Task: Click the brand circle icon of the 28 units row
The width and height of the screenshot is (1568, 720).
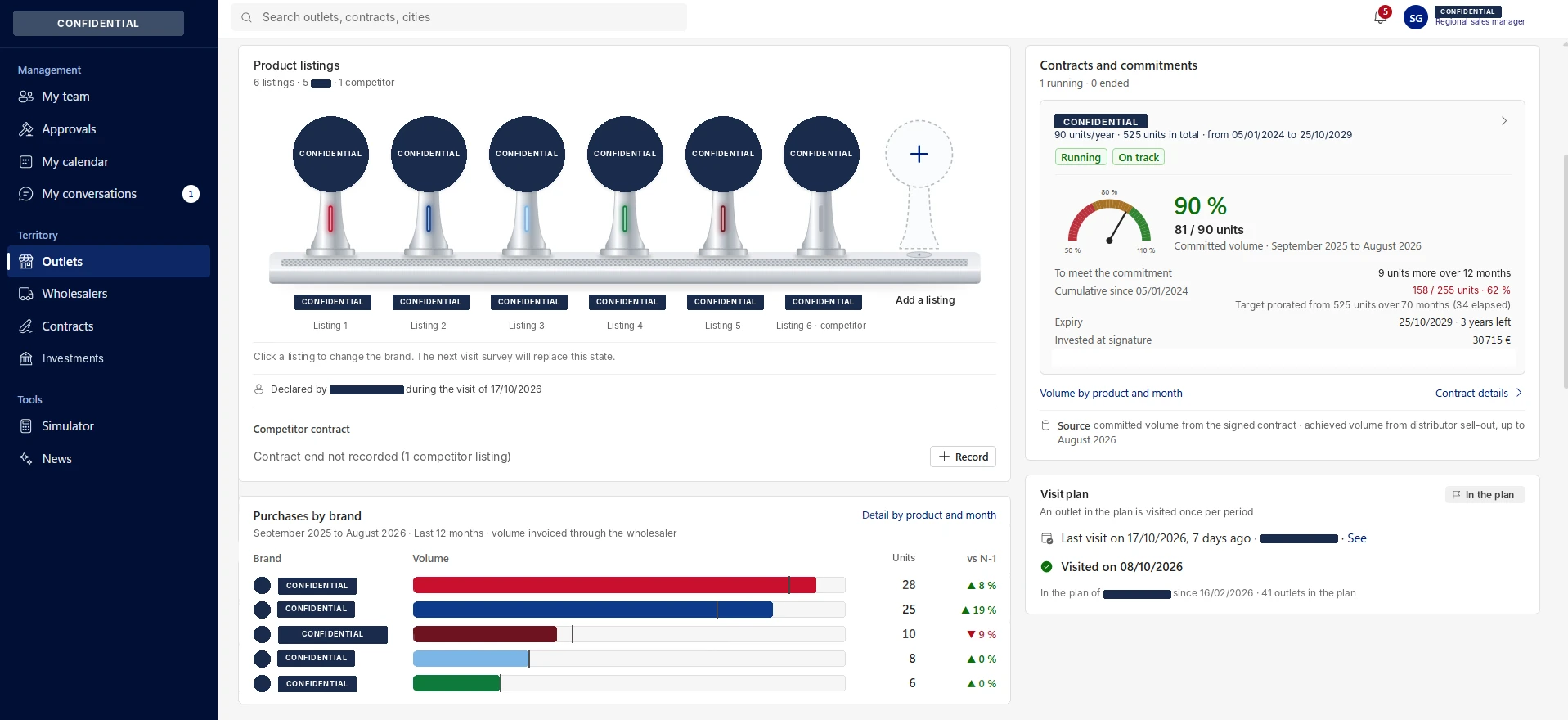Action: (262, 586)
